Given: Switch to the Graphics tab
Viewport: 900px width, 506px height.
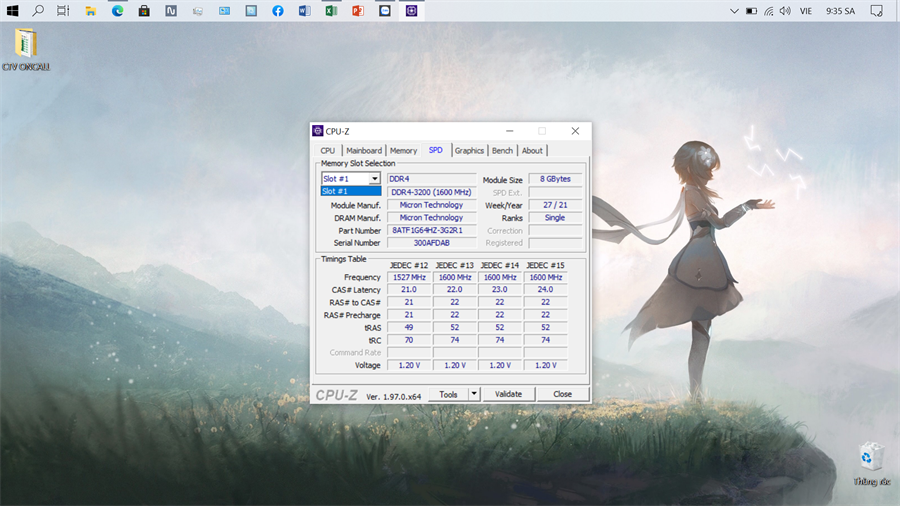Looking at the screenshot, I should coord(470,150).
